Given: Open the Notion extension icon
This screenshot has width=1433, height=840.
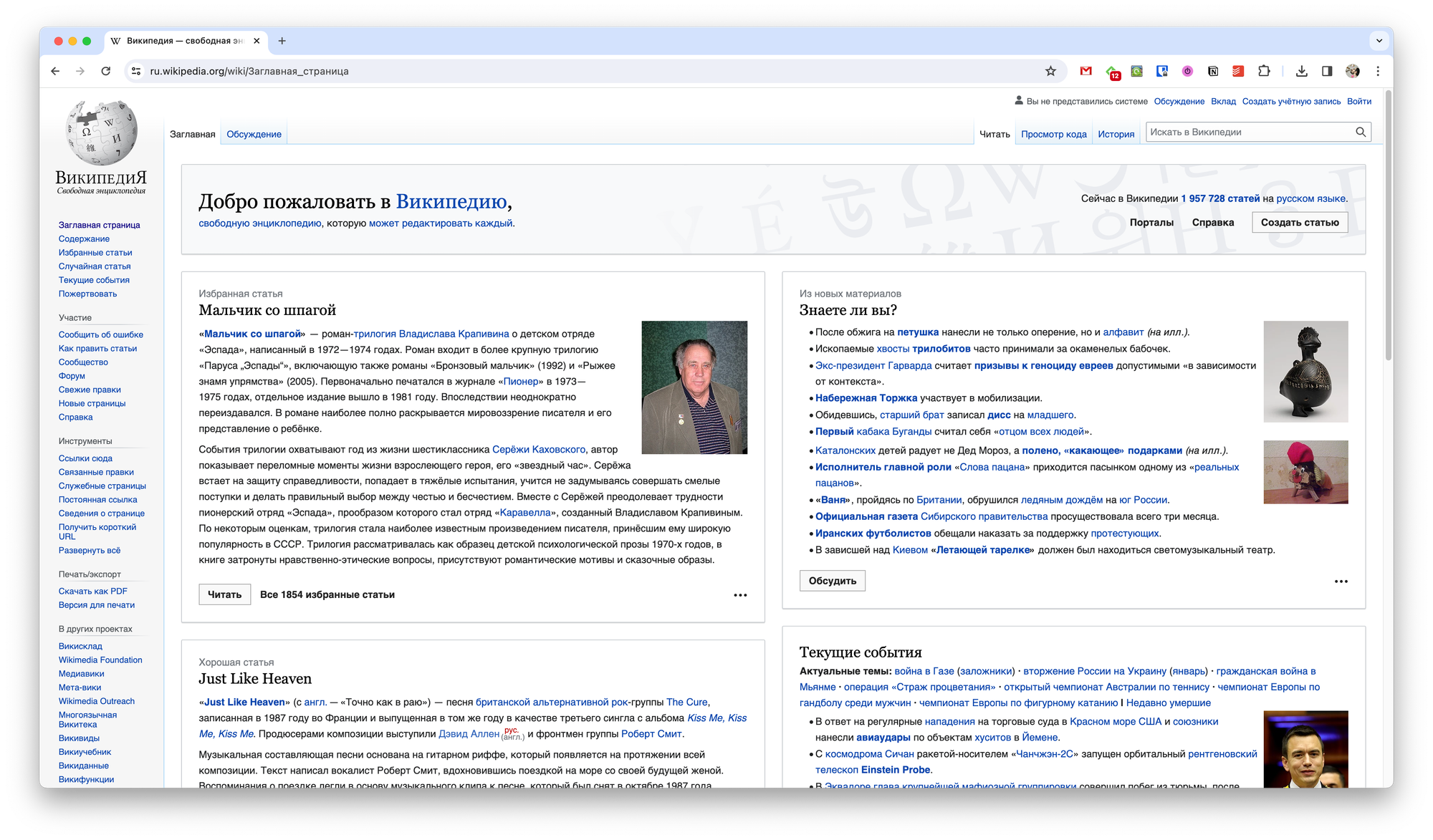Looking at the screenshot, I should click(1213, 71).
